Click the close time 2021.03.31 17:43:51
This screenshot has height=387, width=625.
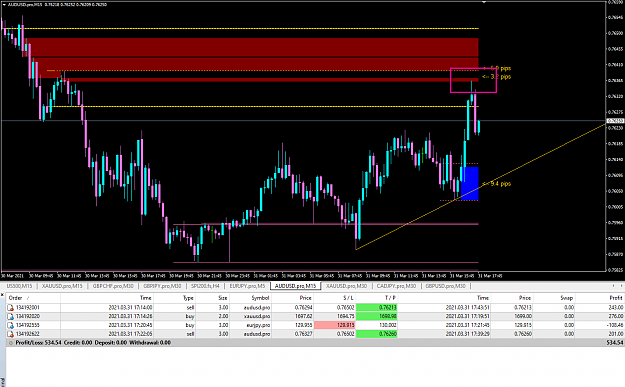point(468,308)
